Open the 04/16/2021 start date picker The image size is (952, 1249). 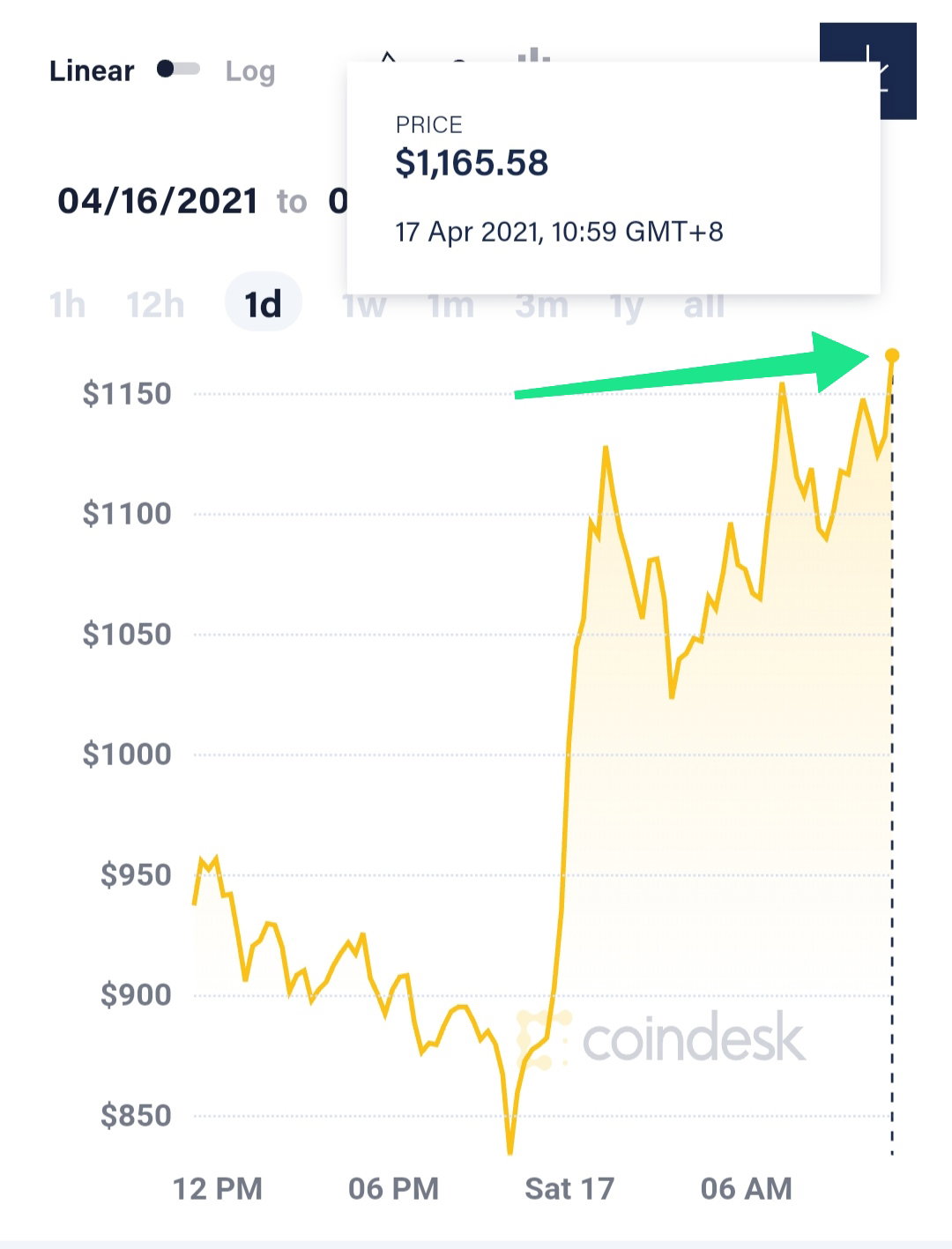pyautogui.click(x=158, y=201)
